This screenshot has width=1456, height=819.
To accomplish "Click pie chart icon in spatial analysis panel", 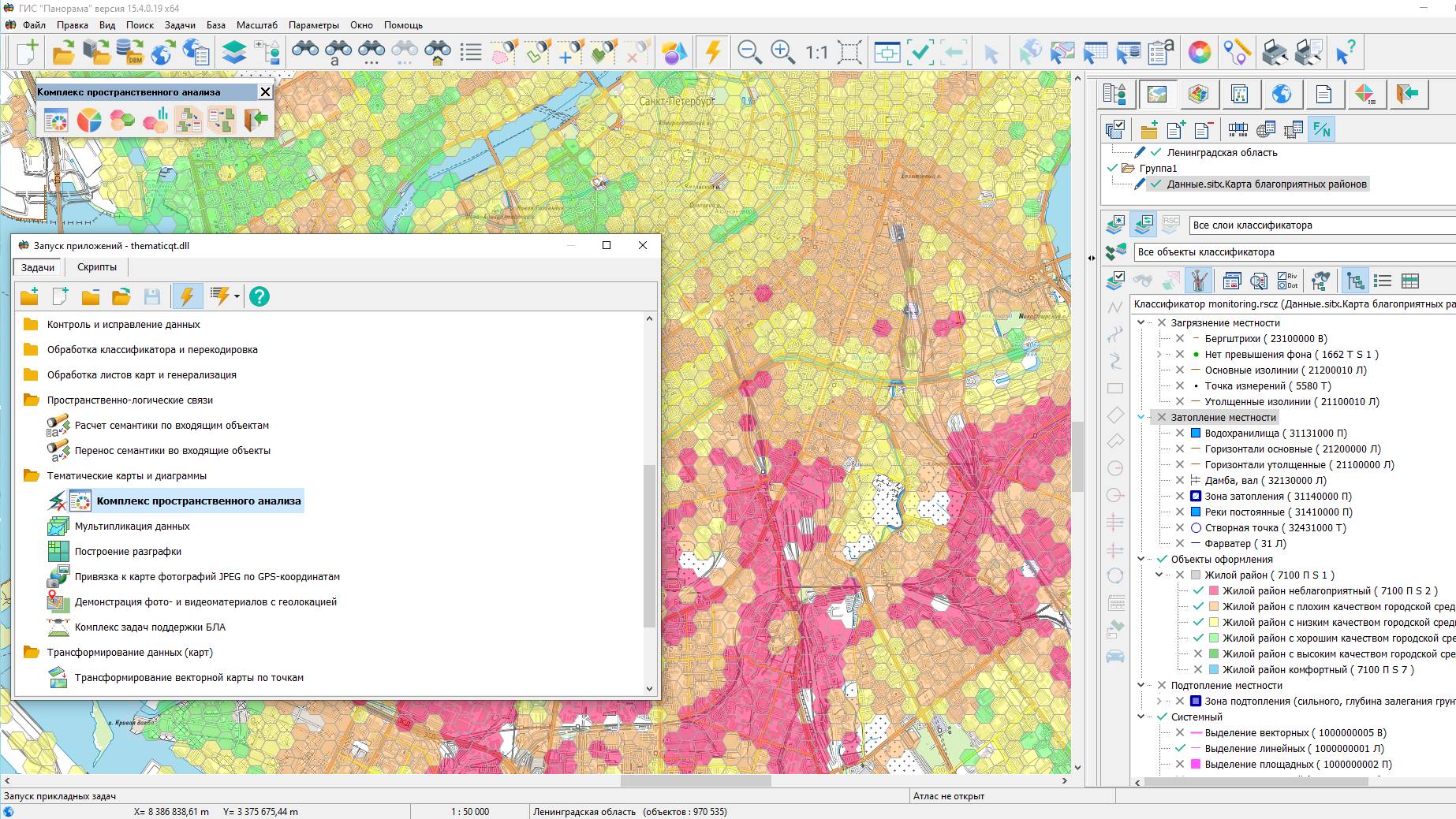I will pos(89,120).
